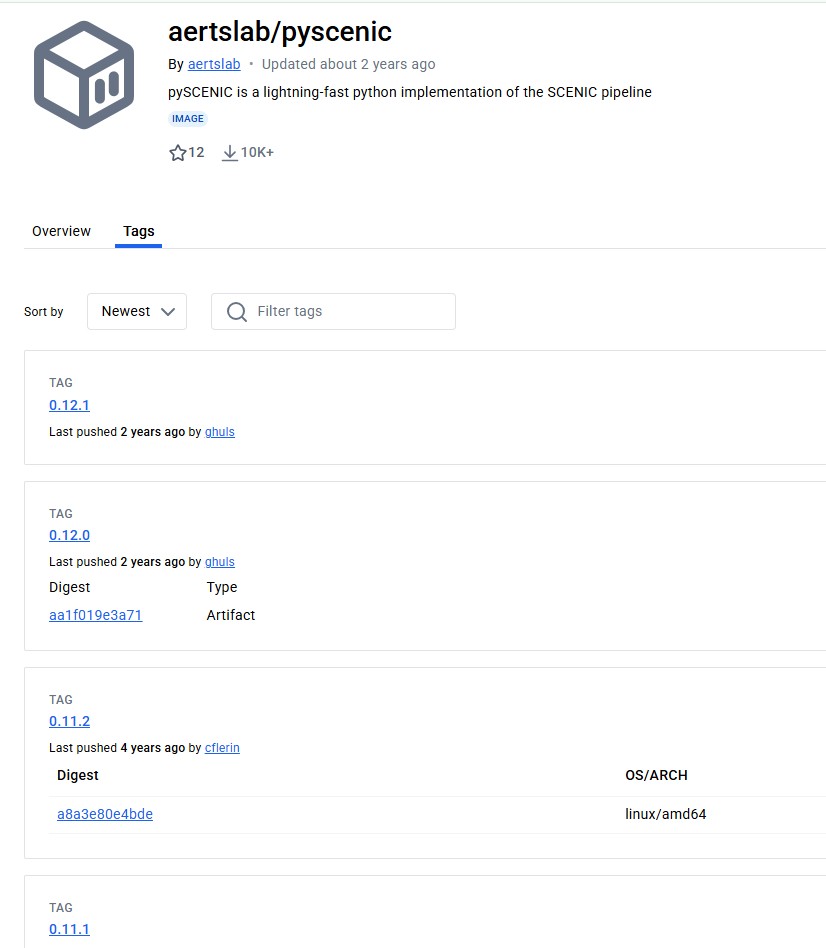Click the magnifier icon in Filter tags

tap(236, 312)
